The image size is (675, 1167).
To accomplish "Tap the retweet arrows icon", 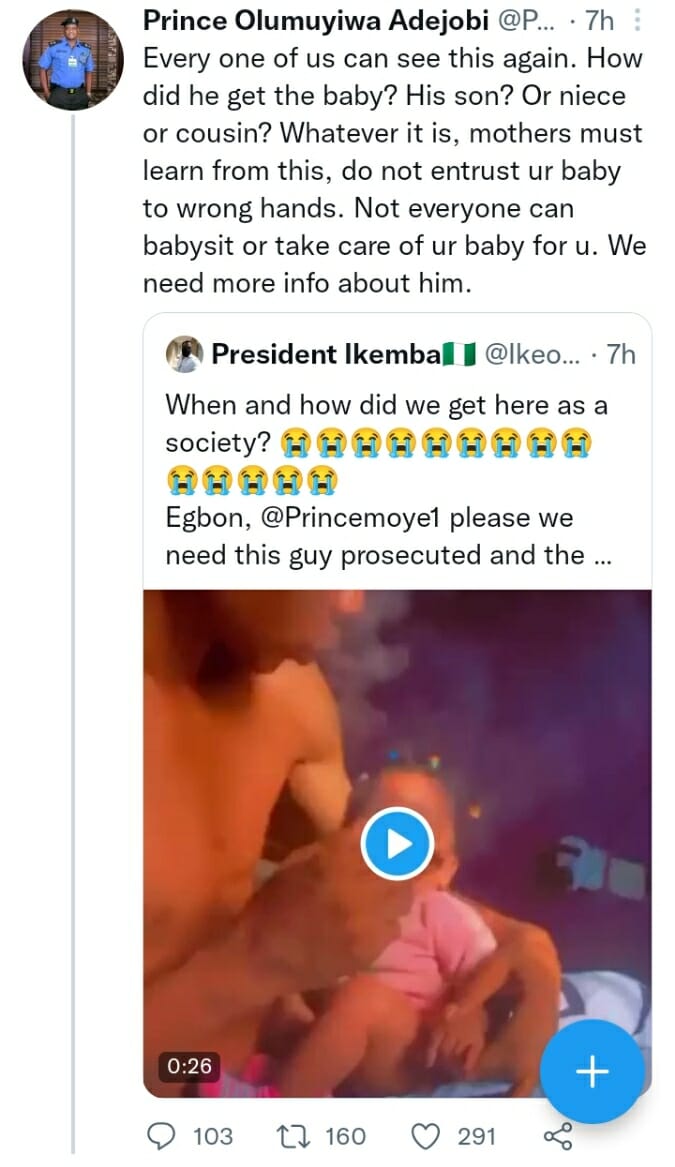I will click(x=291, y=1136).
